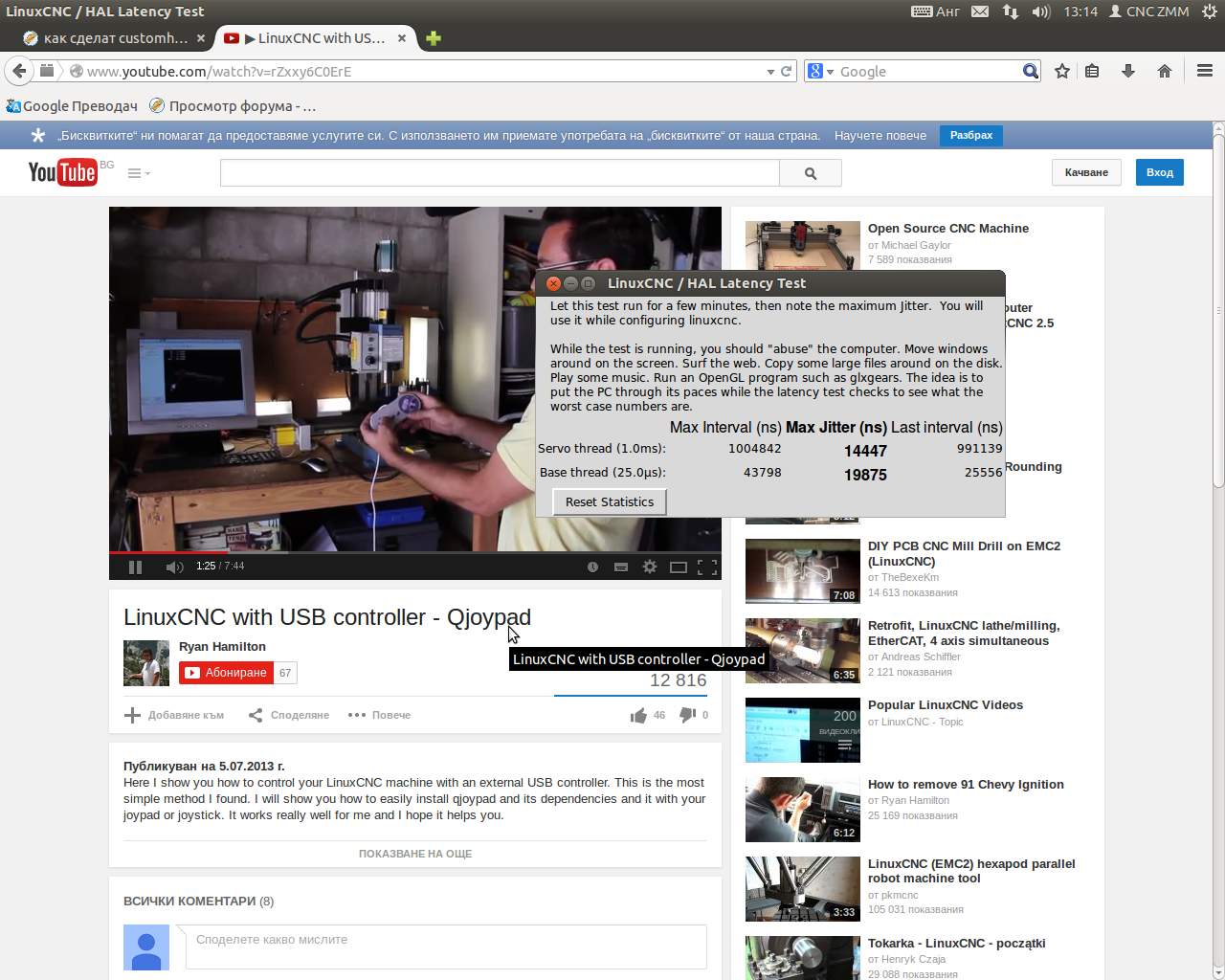
Task: Go back with the Firefox back arrow
Action: [x=19, y=71]
